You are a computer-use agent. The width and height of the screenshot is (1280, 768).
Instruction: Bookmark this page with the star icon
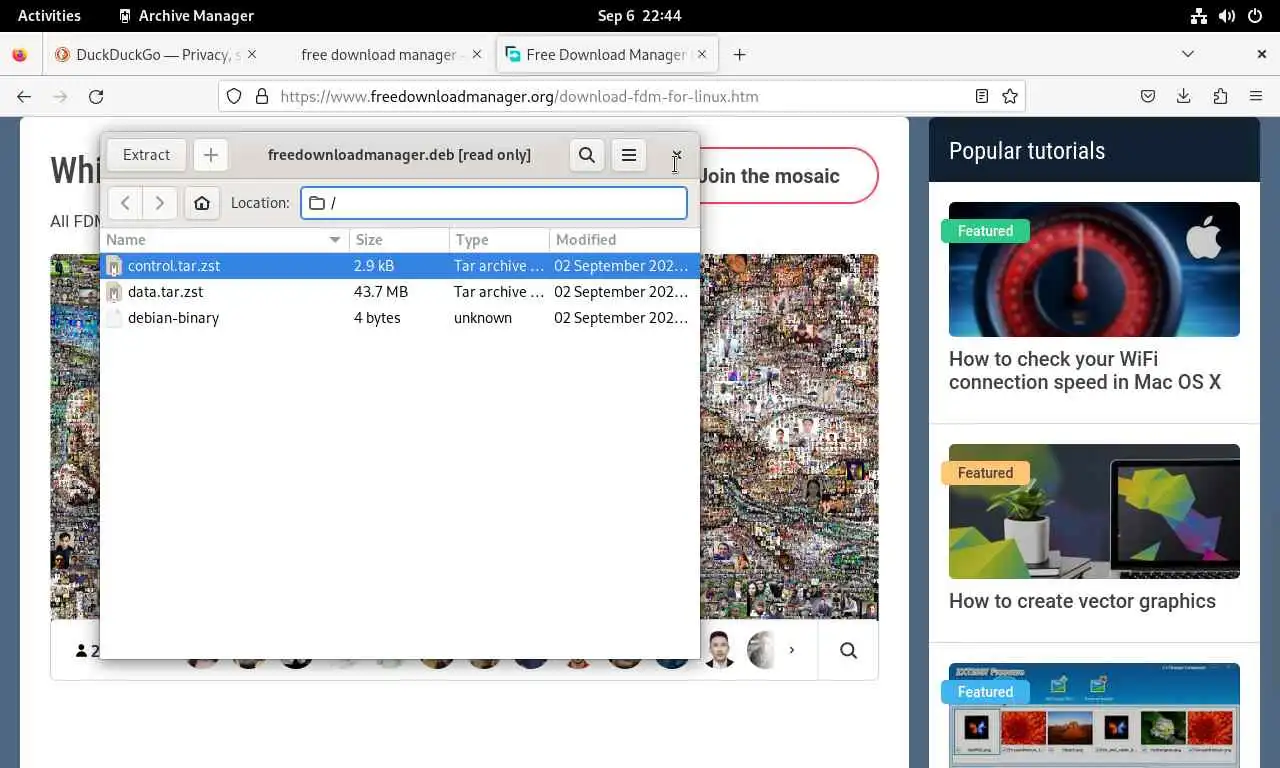coord(1010,97)
